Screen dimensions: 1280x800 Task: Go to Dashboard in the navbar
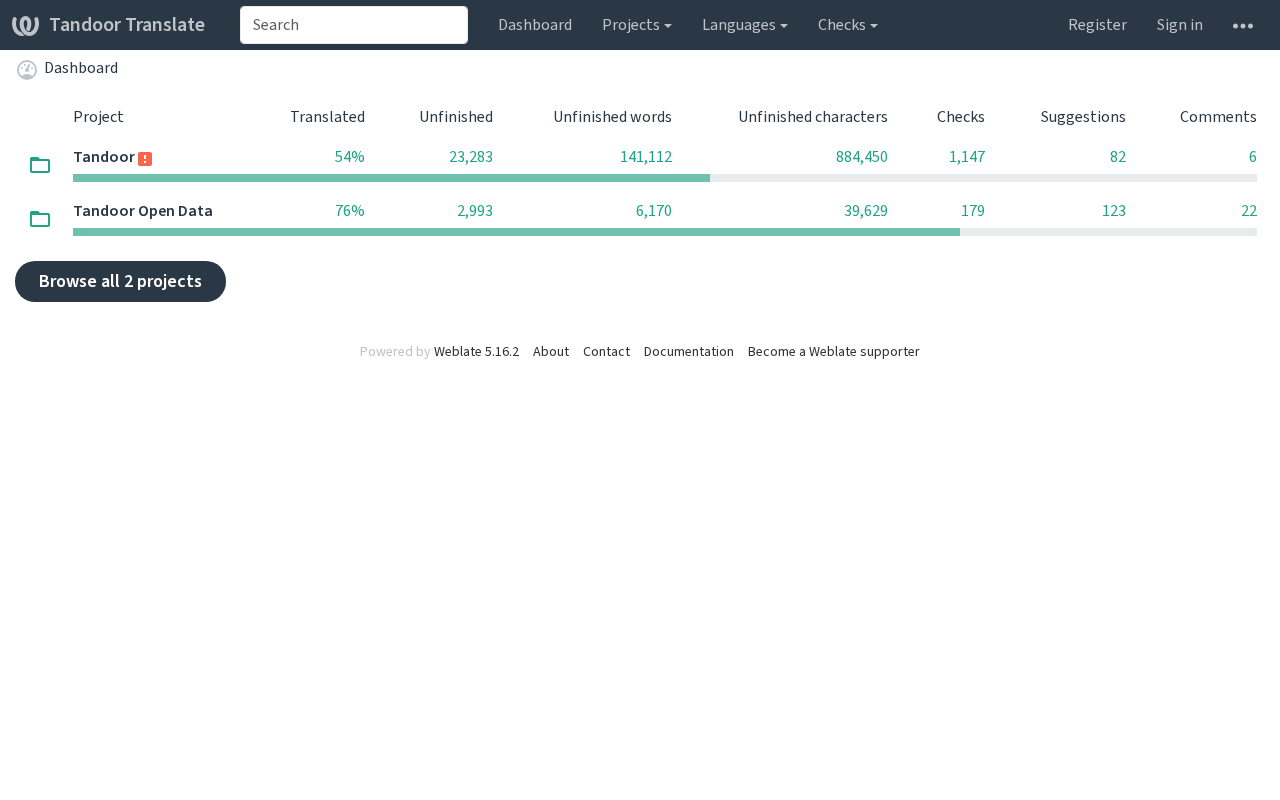(535, 25)
